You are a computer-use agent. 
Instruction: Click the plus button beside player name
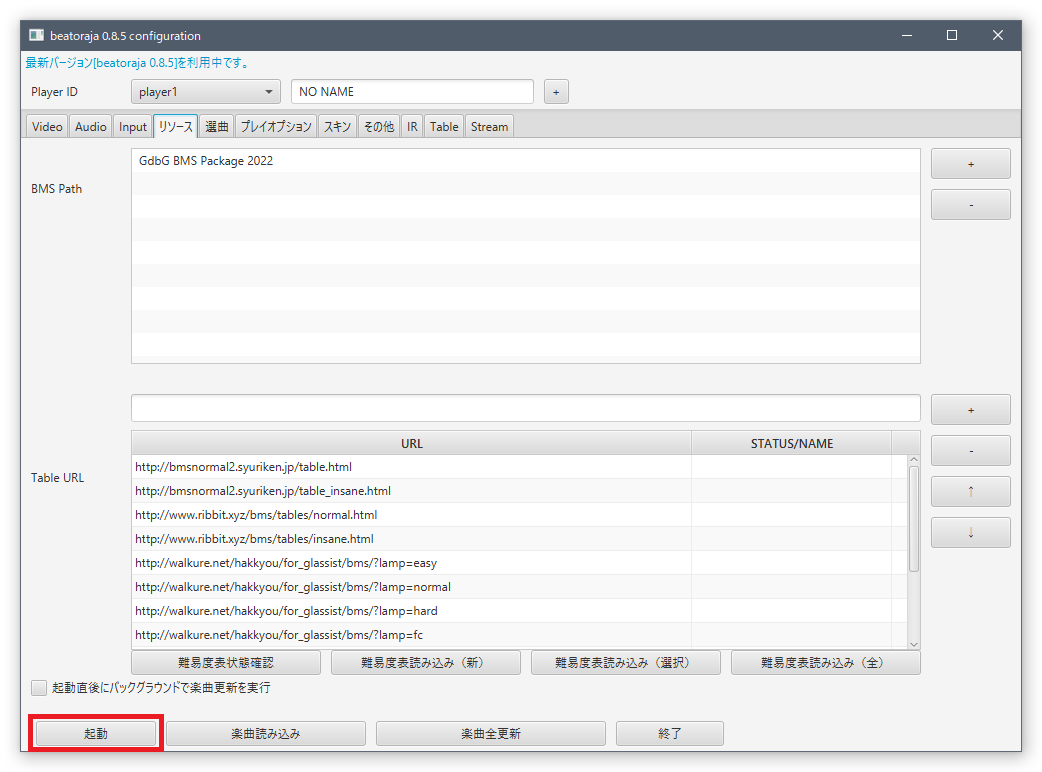click(556, 92)
